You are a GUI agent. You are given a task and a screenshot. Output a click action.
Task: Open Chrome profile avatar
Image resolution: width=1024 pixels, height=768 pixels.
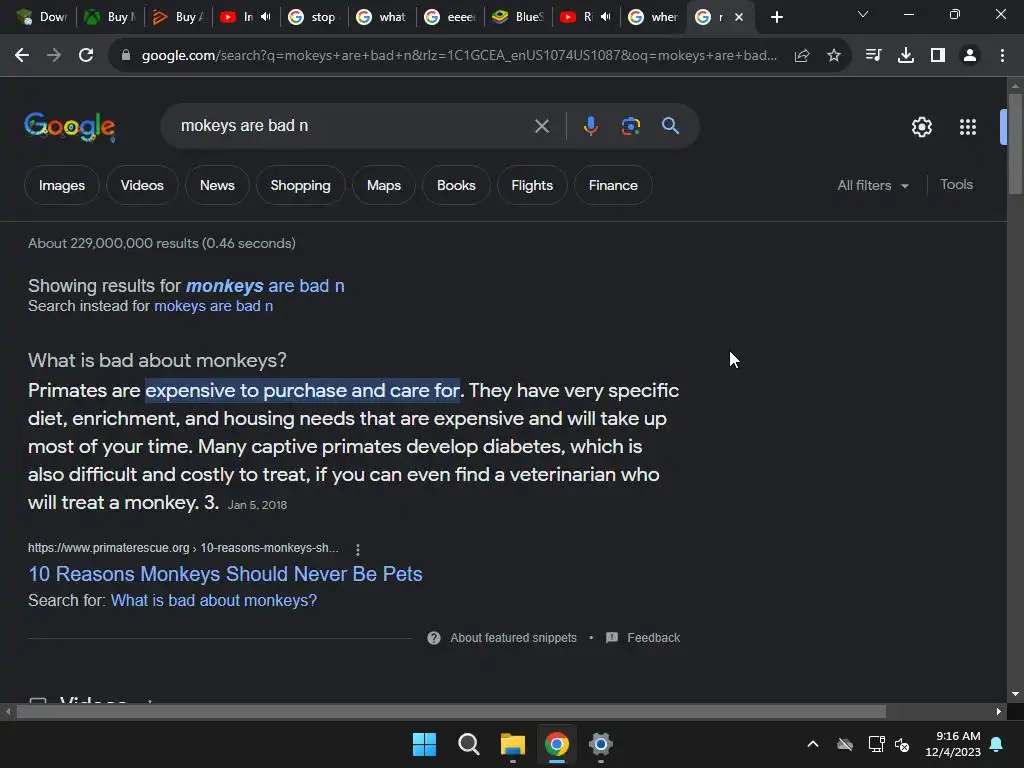pyautogui.click(x=970, y=56)
